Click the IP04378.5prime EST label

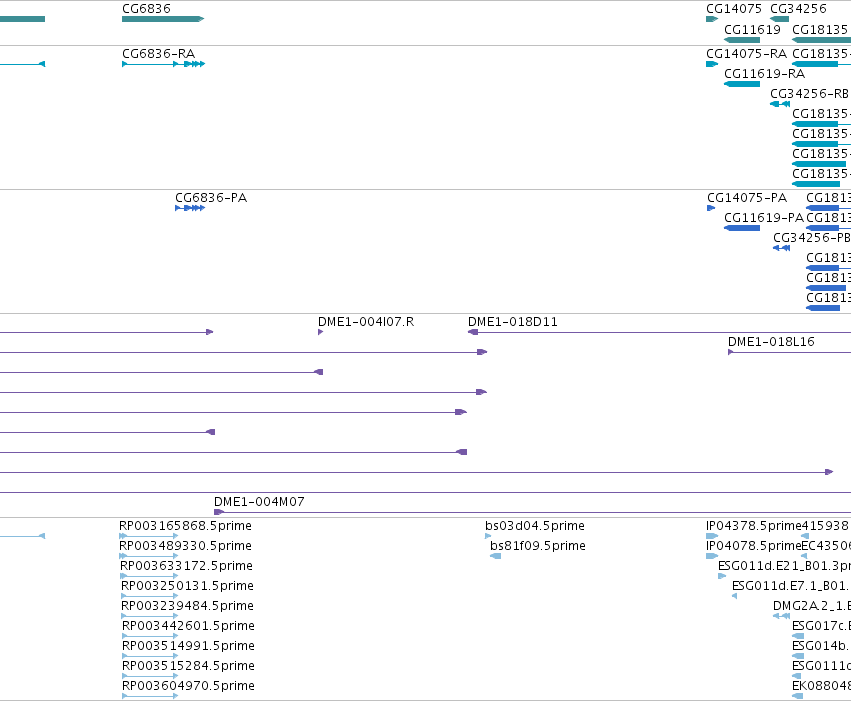pos(753,526)
